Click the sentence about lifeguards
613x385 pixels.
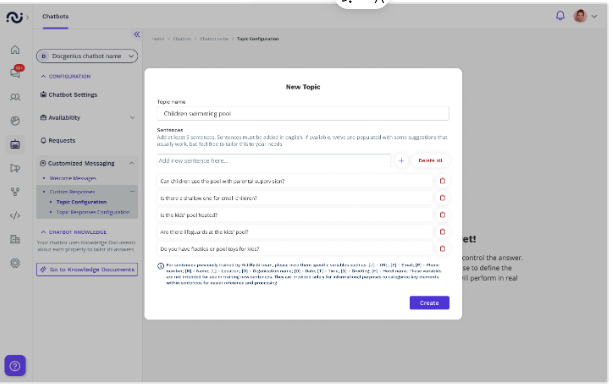pyautogui.click(x=295, y=232)
